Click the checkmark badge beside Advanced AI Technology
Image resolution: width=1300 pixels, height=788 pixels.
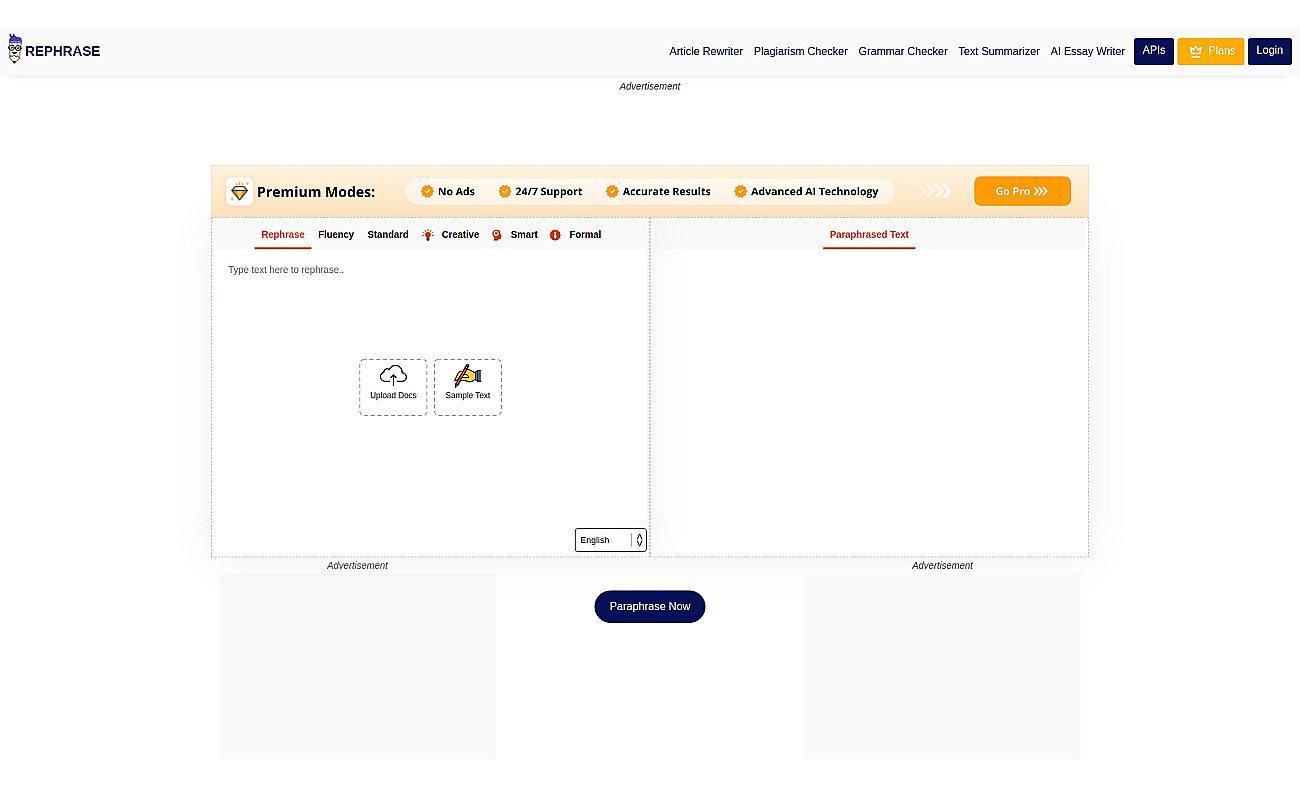[x=740, y=191]
